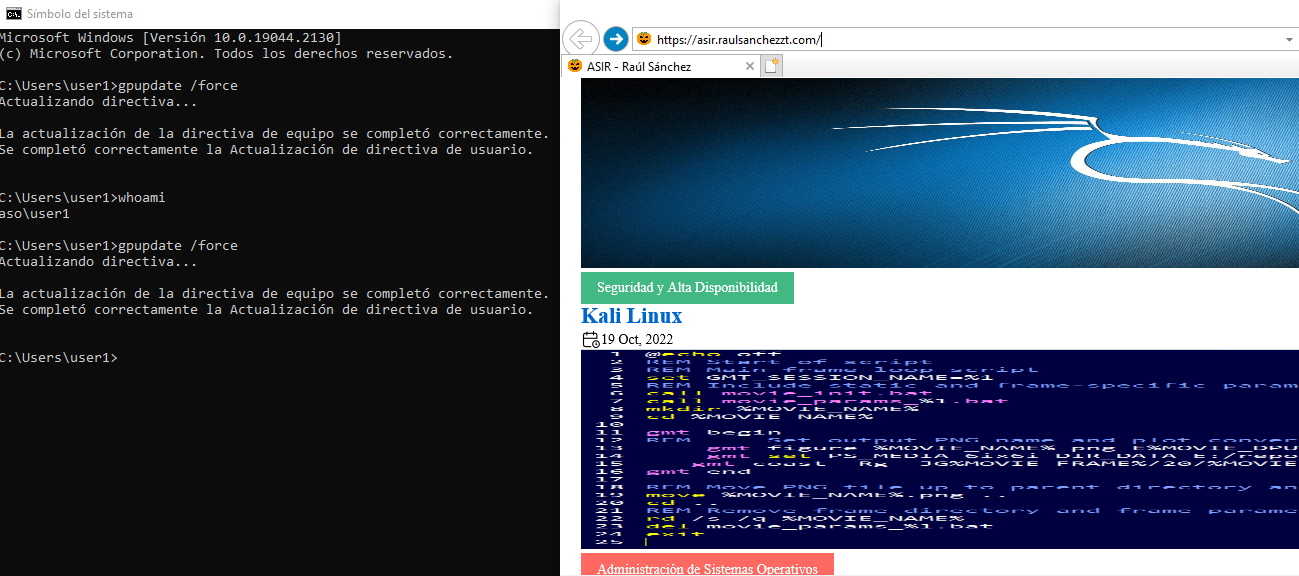1299x576 pixels.
Task: Click the calendar icon beside 19 Oct, 2022
Action: point(590,340)
